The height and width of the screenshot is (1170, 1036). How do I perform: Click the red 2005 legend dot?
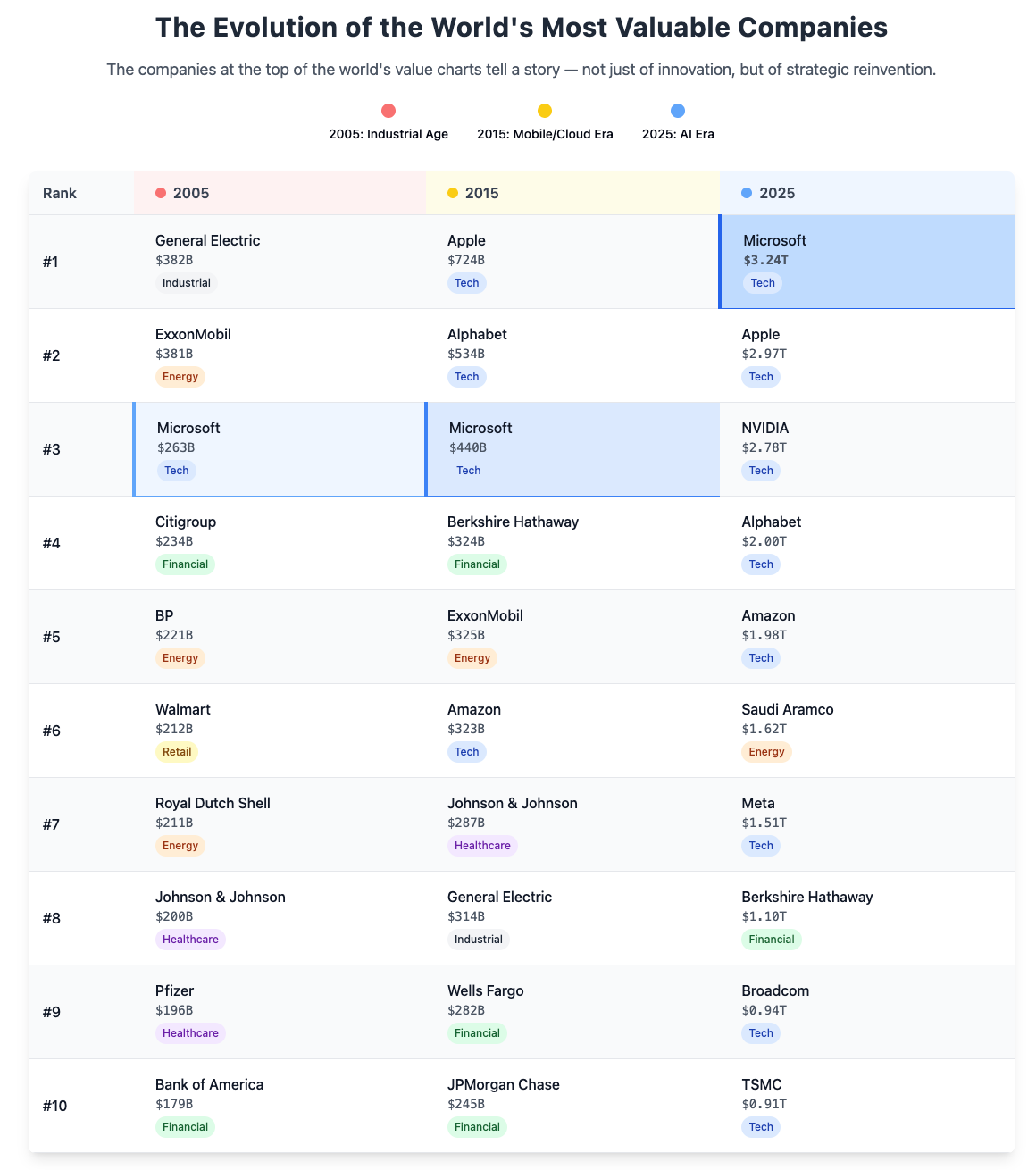[x=388, y=111]
